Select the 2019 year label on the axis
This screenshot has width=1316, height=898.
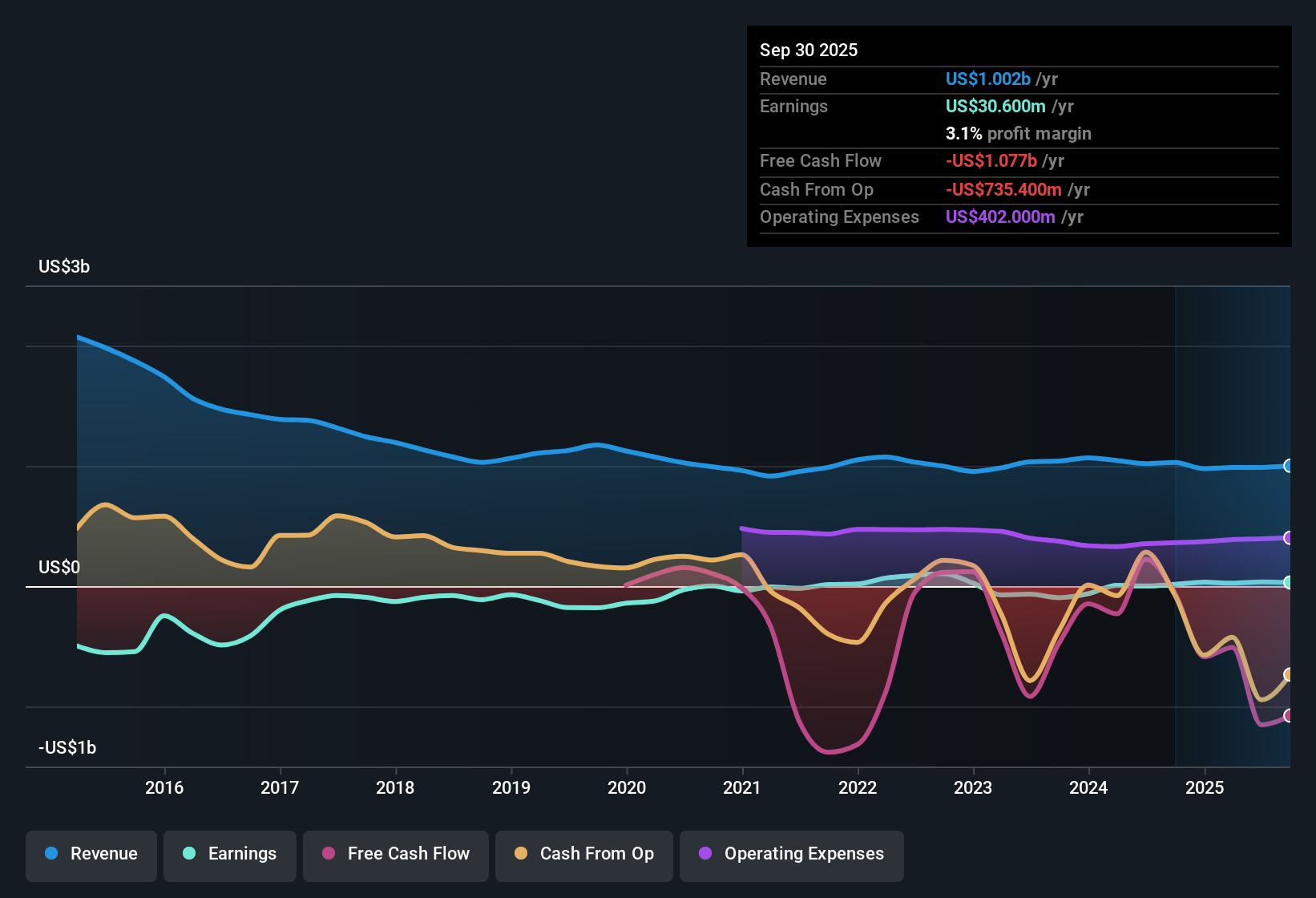[511, 787]
